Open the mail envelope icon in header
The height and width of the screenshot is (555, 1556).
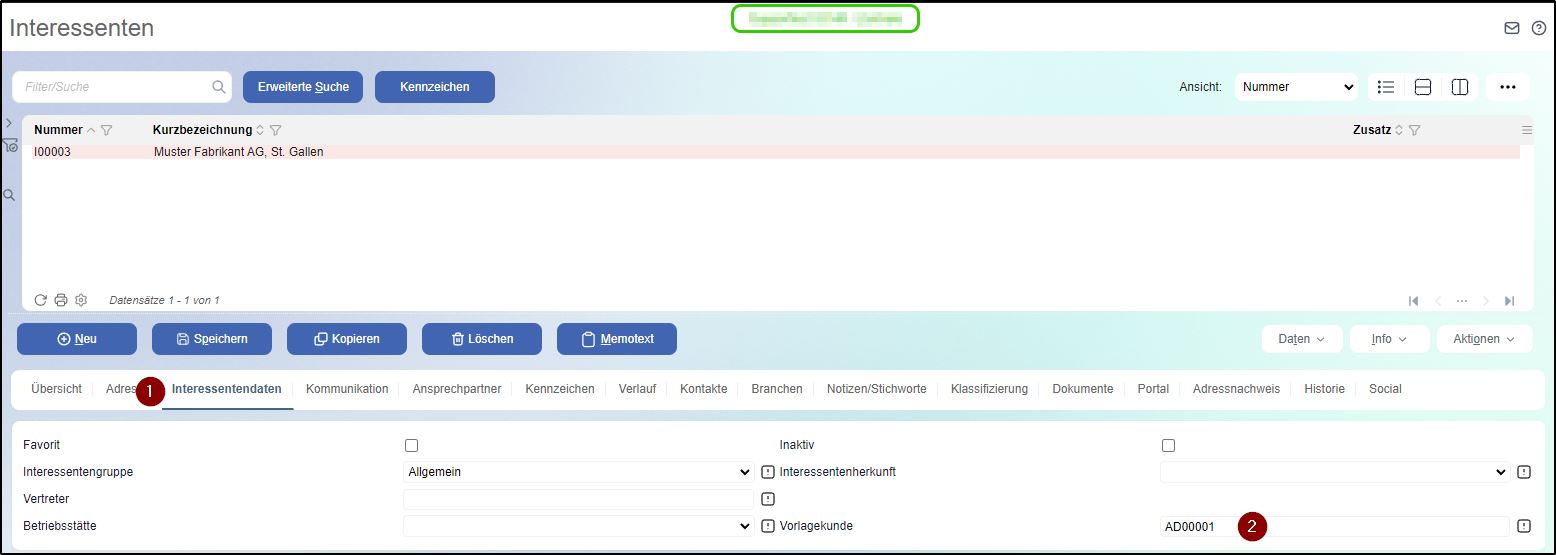point(1512,28)
